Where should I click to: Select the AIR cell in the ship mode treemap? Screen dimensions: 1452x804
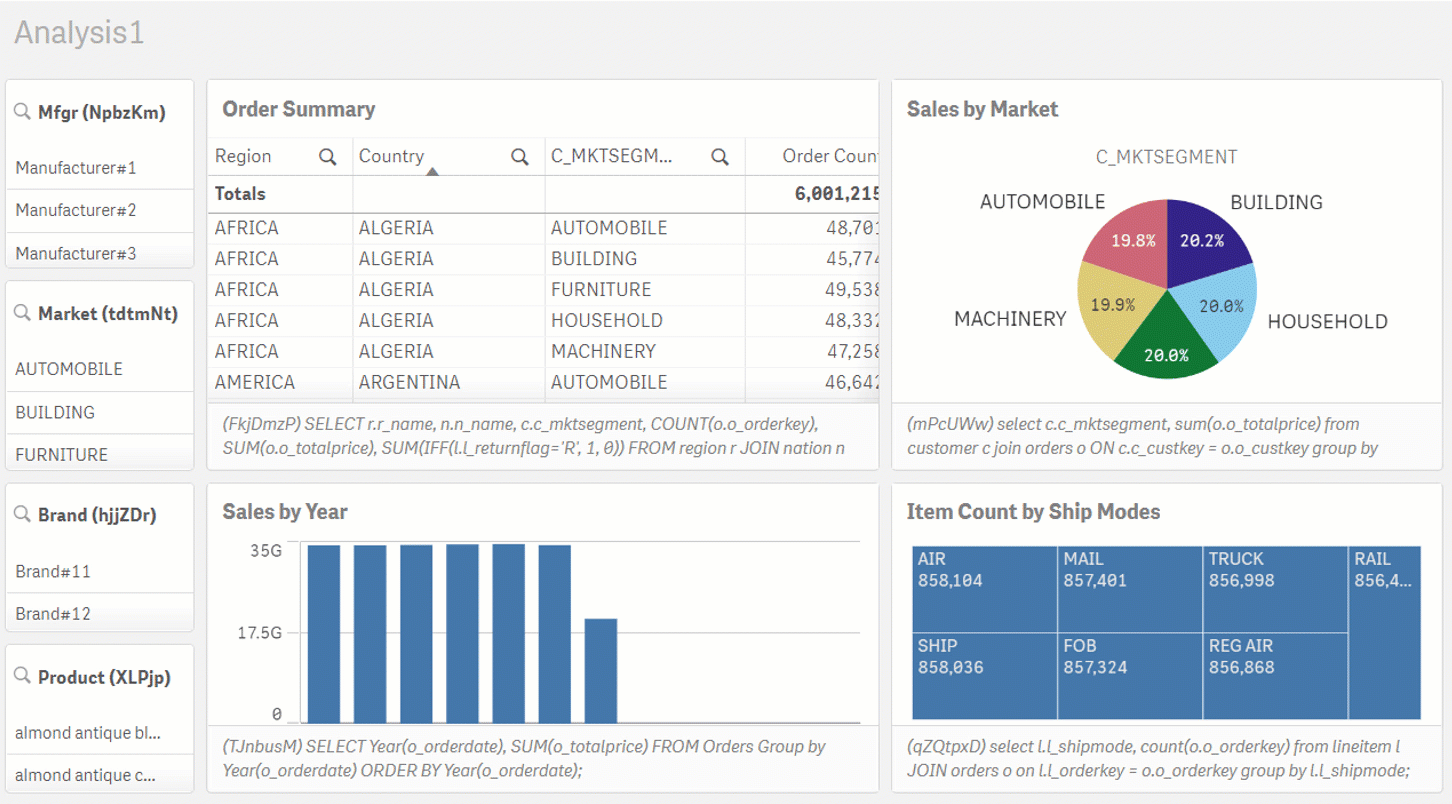[x=983, y=589]
